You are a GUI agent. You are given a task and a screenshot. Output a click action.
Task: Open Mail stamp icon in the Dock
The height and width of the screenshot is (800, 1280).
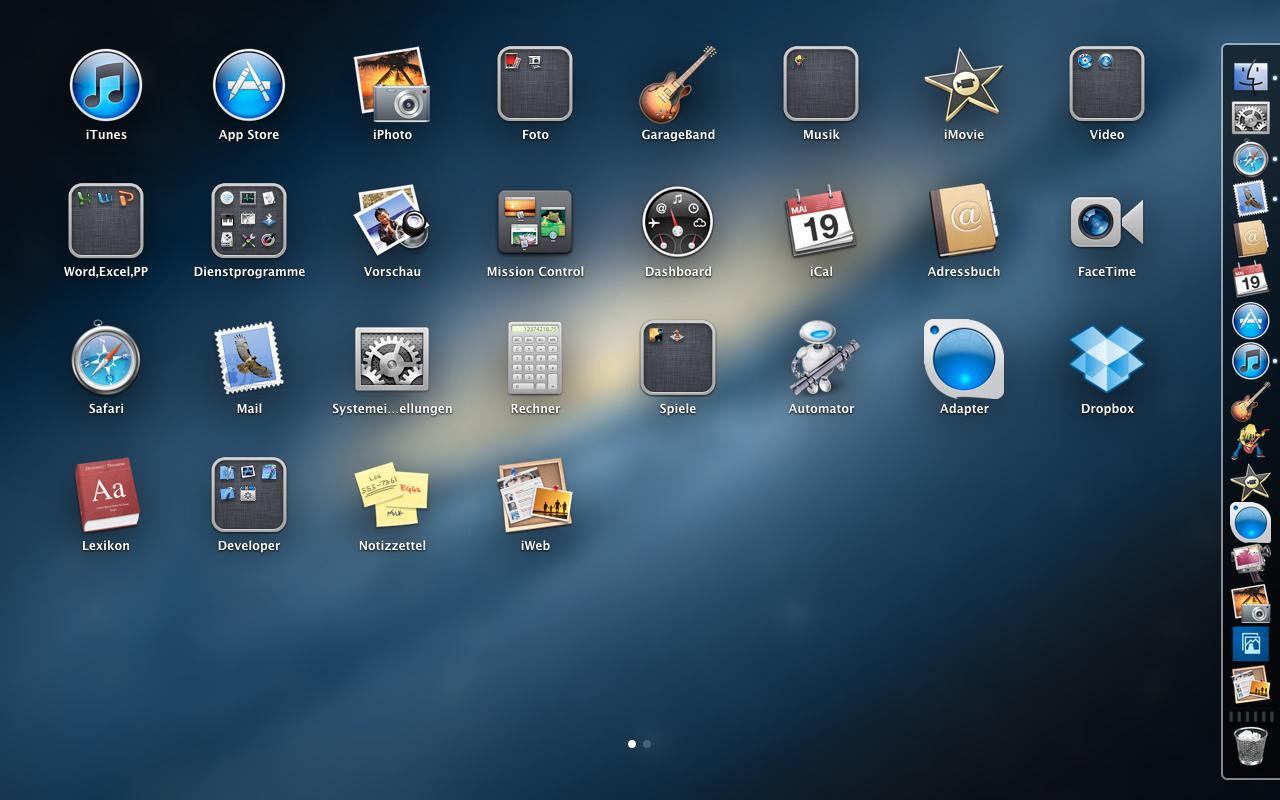pyautogui.click(x=1250, y=199)
